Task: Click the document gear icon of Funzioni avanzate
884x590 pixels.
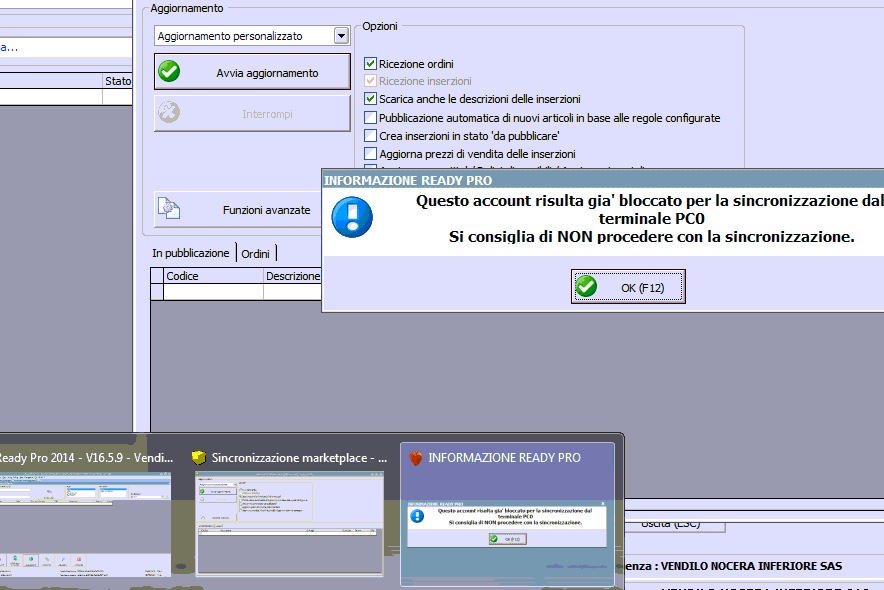Action: click(x=169, y=208)
